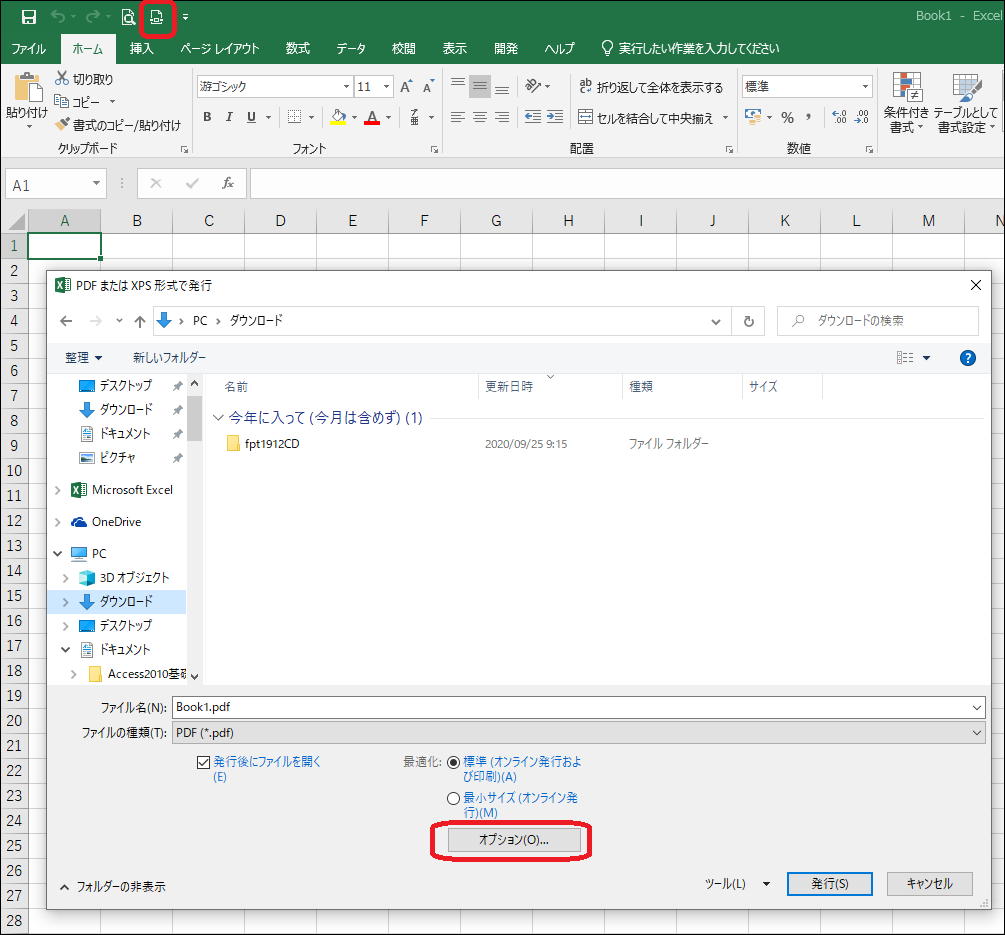This screenshot has width=1005, height=935.
Task: Click the Format Painter brush icon
Action: (62, 125)
